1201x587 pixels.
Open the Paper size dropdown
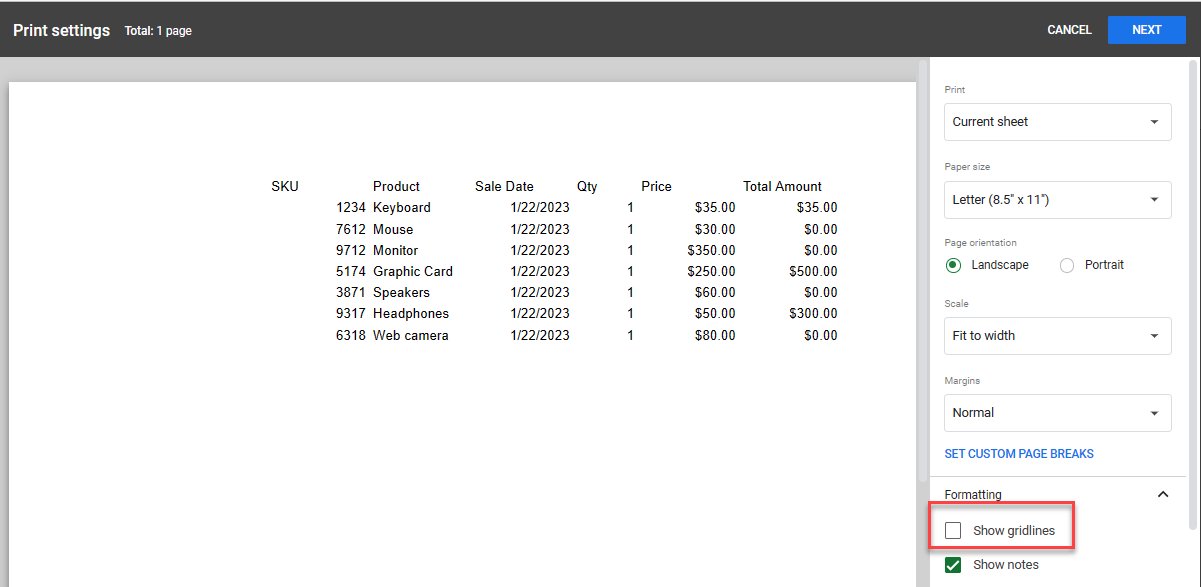(1057, 199)
